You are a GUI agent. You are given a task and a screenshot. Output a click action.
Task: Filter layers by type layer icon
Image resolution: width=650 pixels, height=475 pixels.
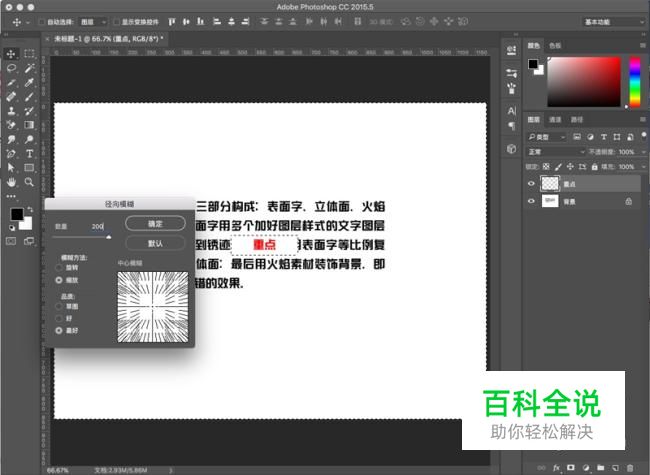coord(604,137)
